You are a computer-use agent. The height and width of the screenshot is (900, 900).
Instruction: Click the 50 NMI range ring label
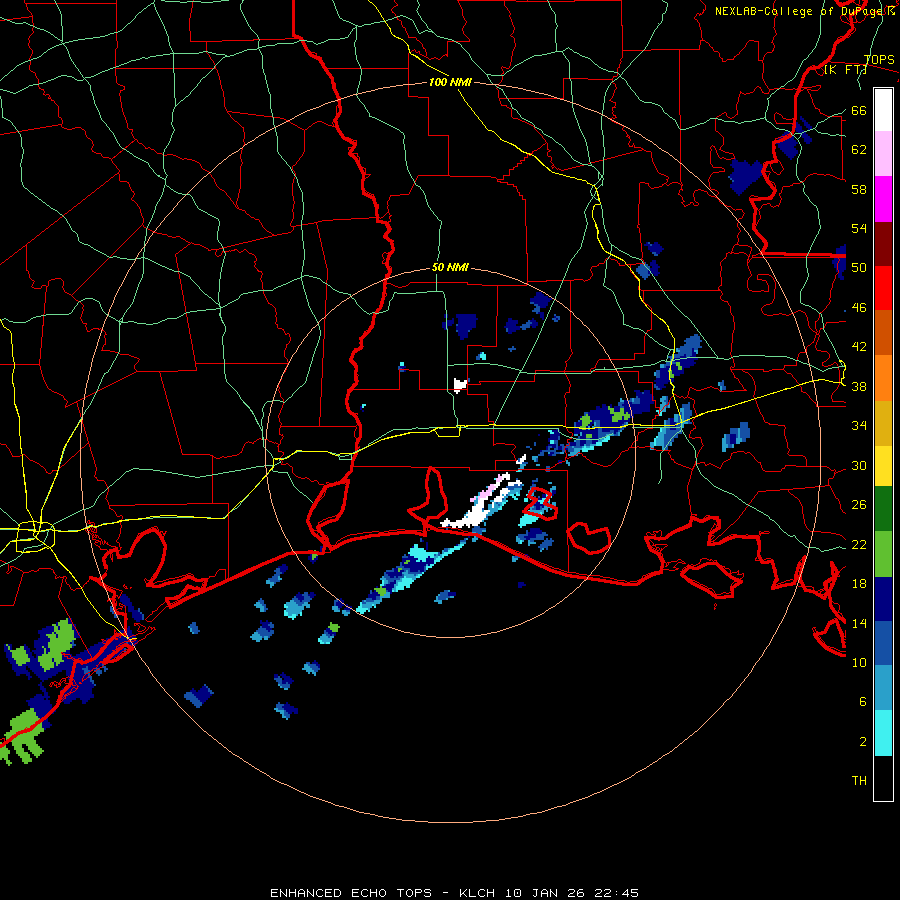[x=450, y=267]
